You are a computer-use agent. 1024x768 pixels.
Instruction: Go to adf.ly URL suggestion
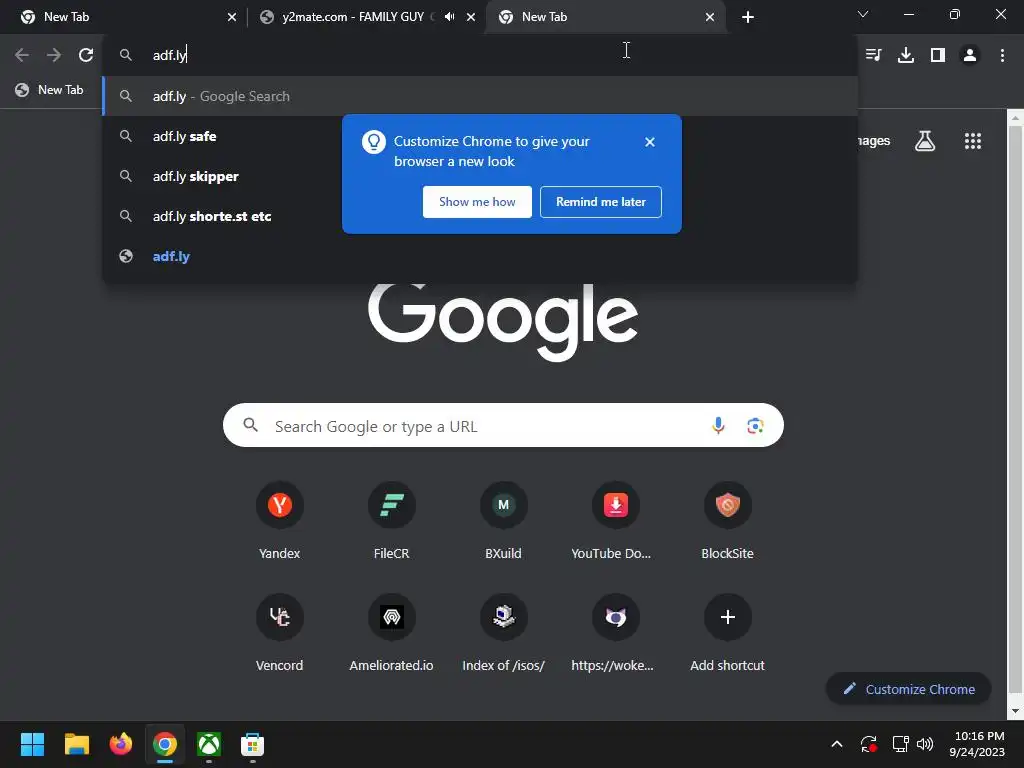click(x=480, y=256)
